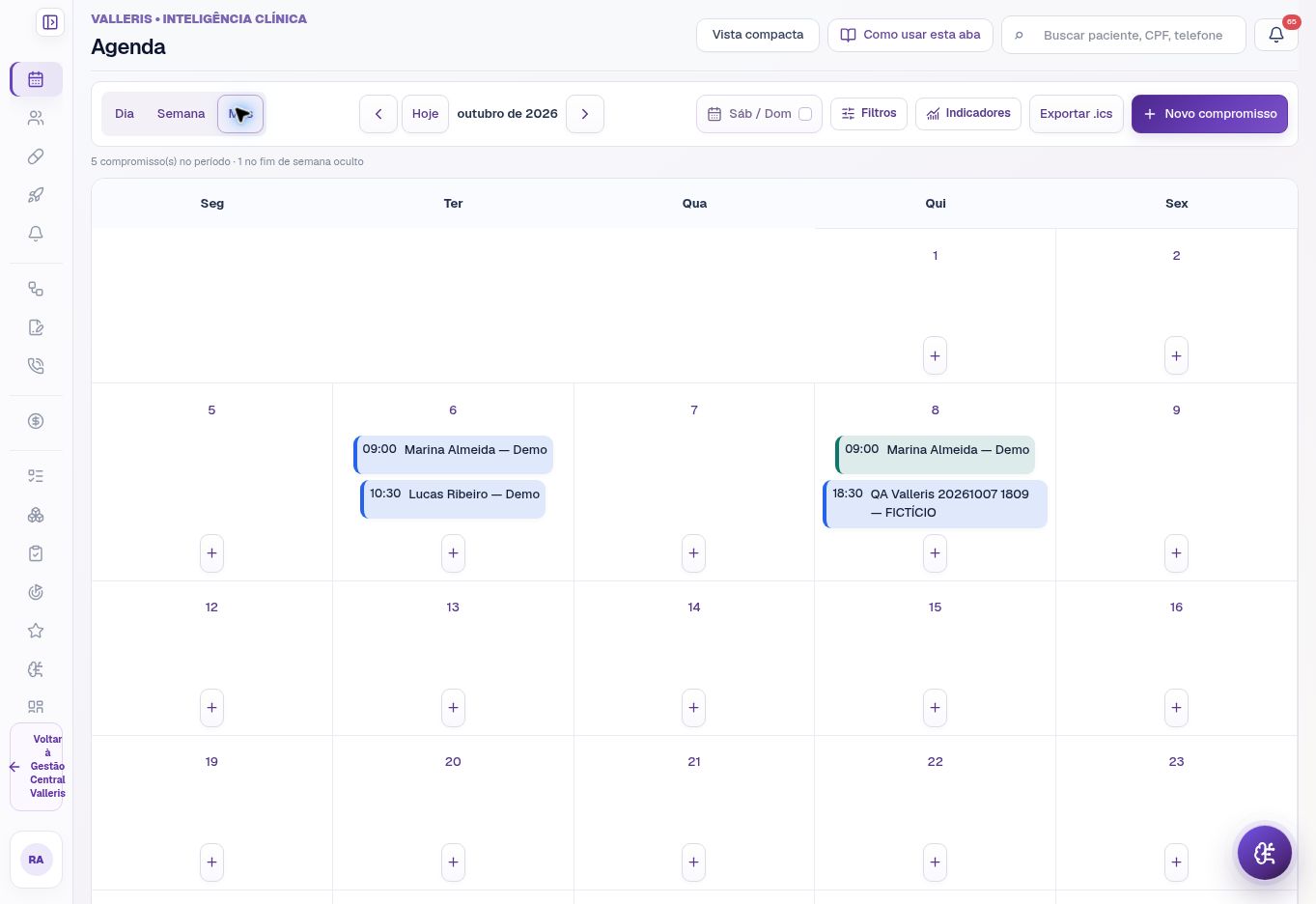Click Voltar à Gestão Central Valleris link
The height and width of the screenshot is (904, 1316).
coord(37,767)
